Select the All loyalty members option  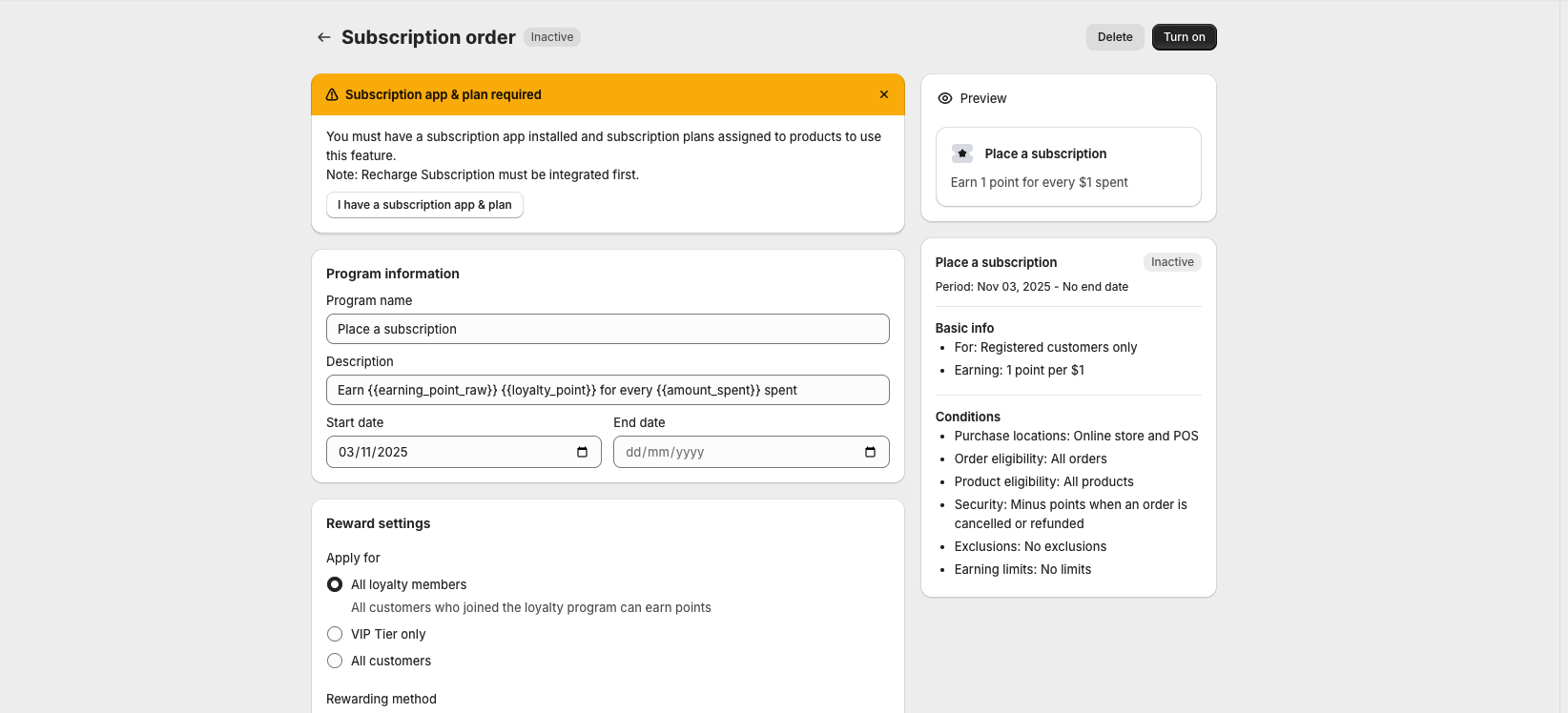click(x=335, y=584)
